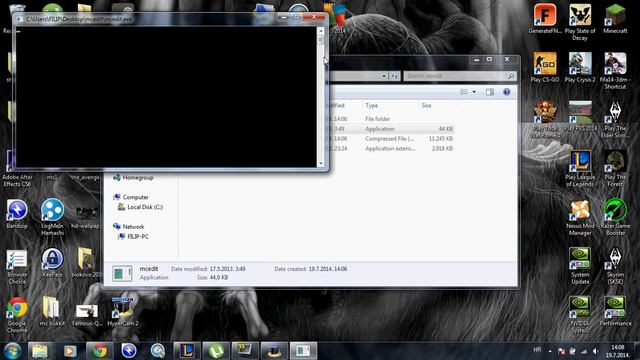Open the mc bukkit folder icon
The image size is (640, 360).
[x=51, y=311]
